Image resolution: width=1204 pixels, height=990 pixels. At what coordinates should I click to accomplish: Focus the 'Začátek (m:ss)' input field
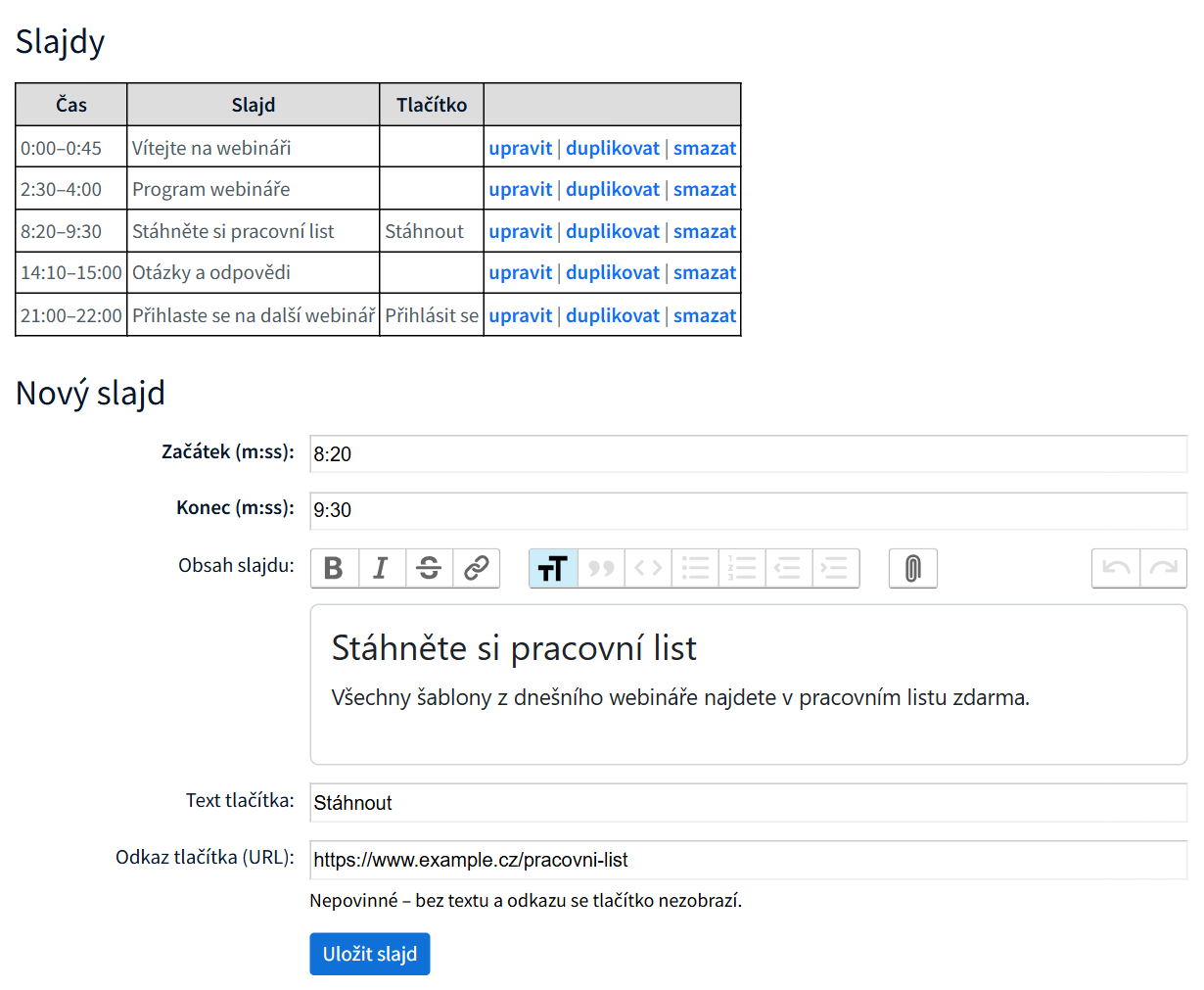click(748, 453)
